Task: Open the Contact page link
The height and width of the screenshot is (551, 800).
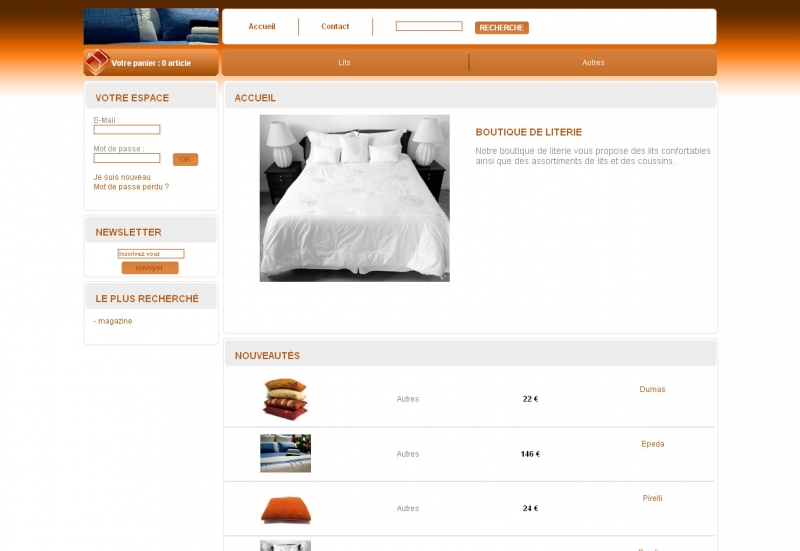Action: (x=335, y=27)
